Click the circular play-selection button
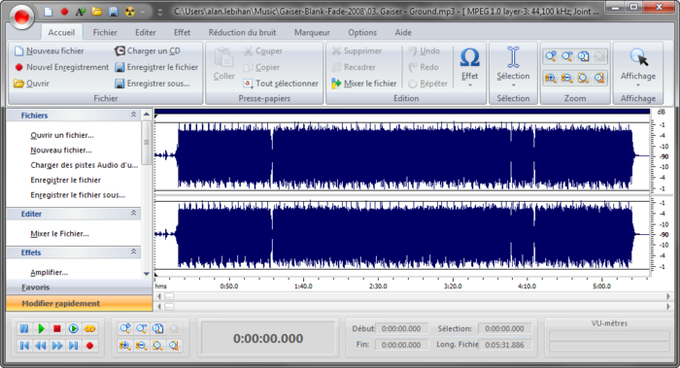Screen dimensions: 680x368 click(x=73, y=329)
